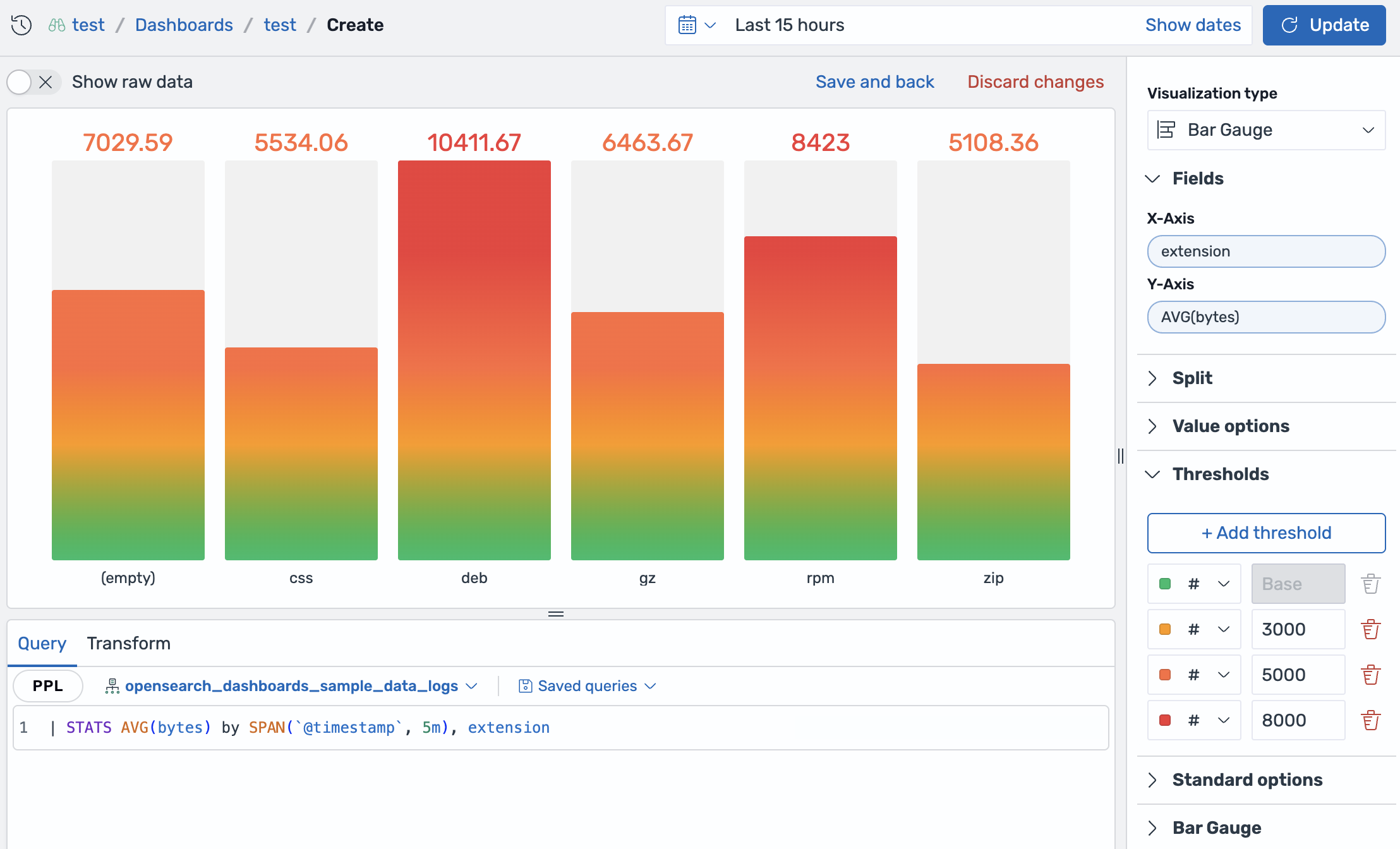
Task: Delete the 8000 threshold
Action: pos(1370,720)
